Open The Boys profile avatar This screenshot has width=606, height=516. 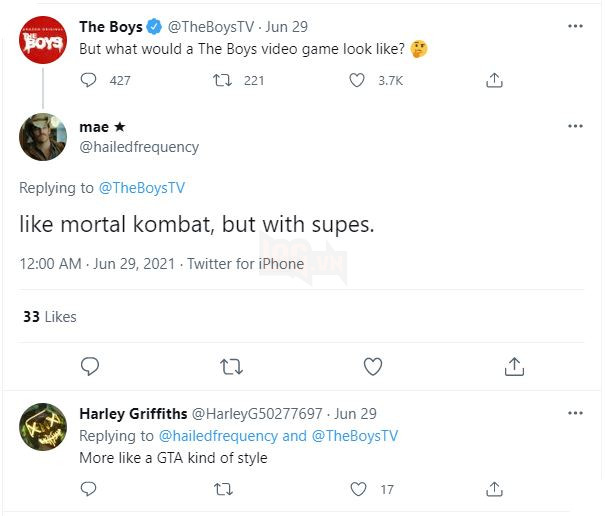pos(43,43)
